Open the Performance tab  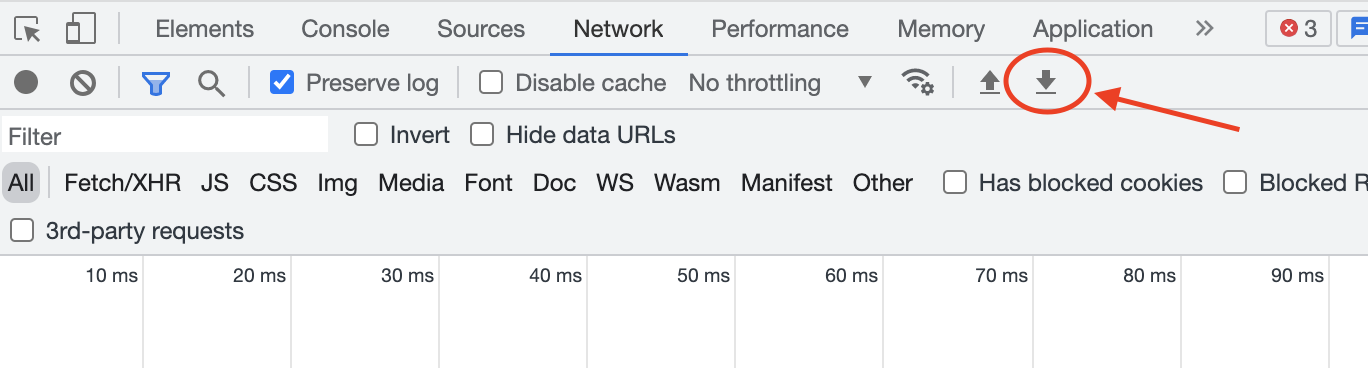(x=780, y=29)
